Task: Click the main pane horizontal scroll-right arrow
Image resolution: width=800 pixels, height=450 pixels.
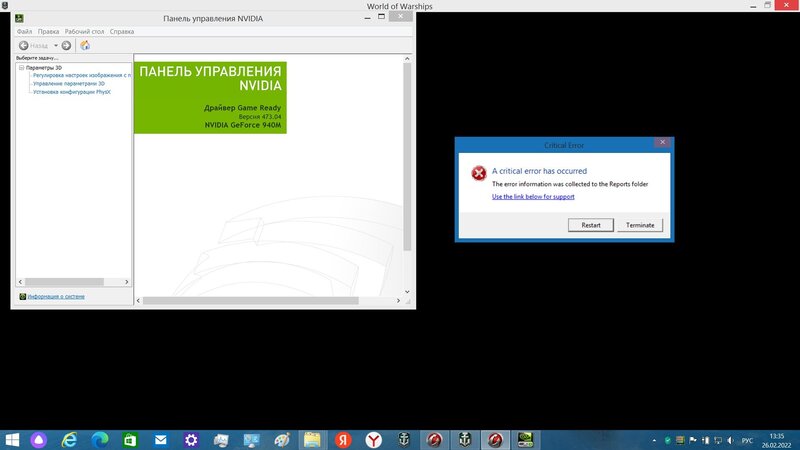Action: coord(398,301)
